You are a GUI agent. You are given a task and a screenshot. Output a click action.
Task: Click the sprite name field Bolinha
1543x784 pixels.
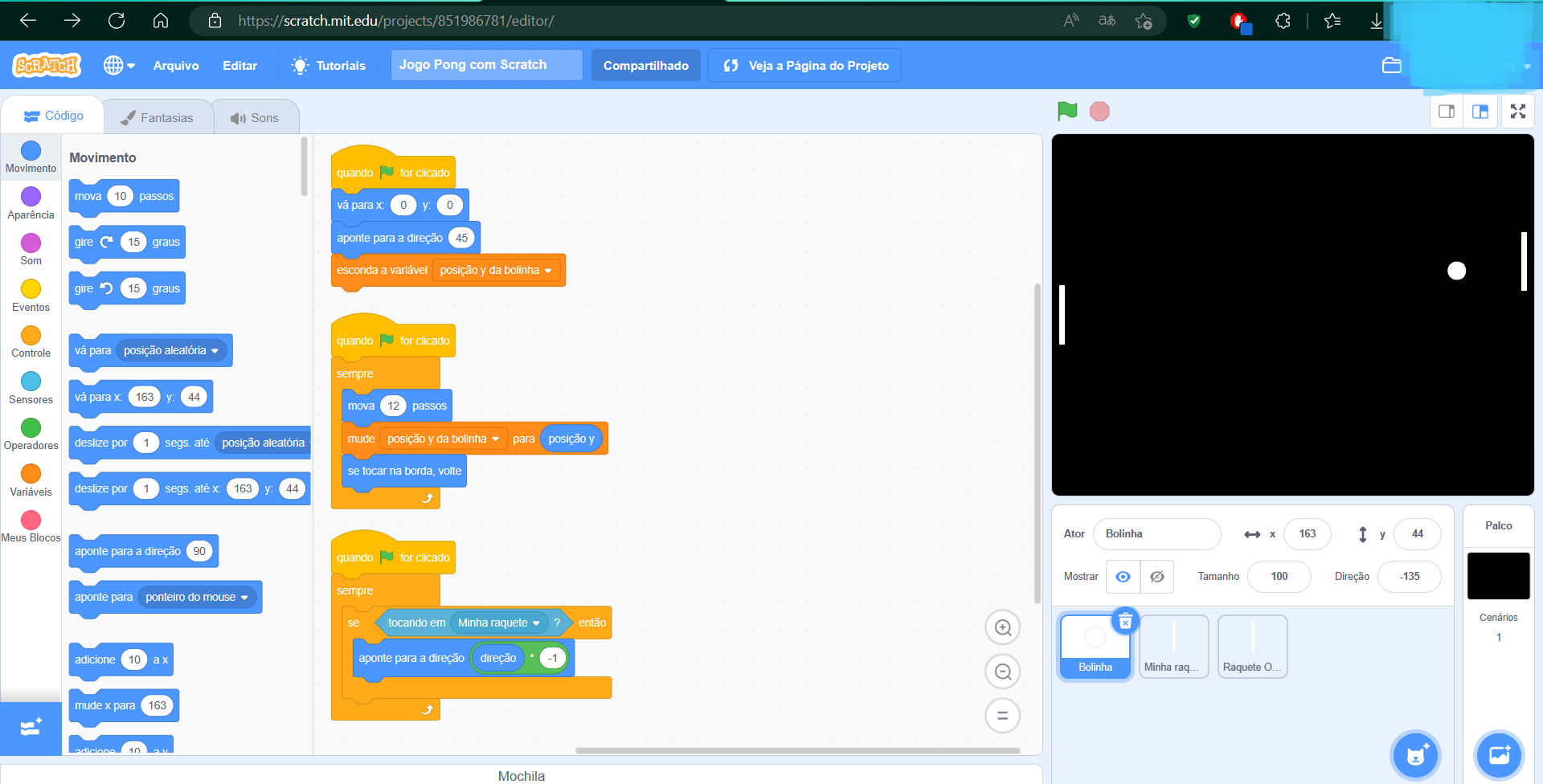click(x=1156, y=534)
